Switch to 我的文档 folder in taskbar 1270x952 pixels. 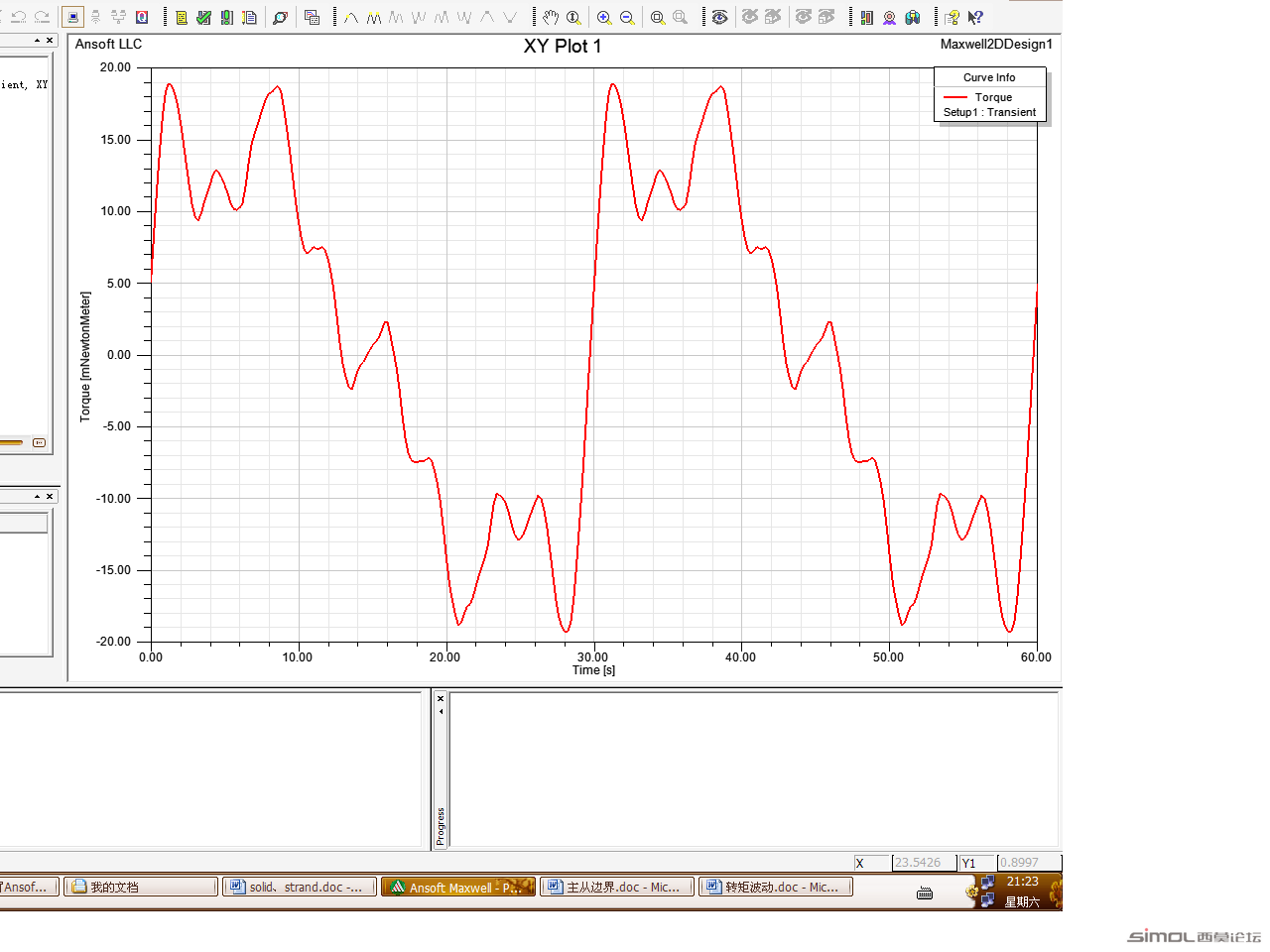(x=141, y=888)
